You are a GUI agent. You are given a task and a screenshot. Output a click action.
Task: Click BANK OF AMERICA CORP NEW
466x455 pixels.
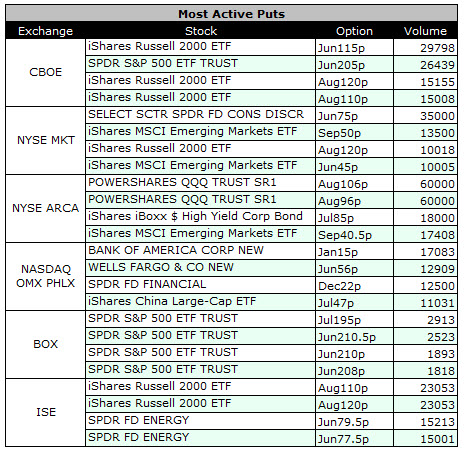(176, 250)
